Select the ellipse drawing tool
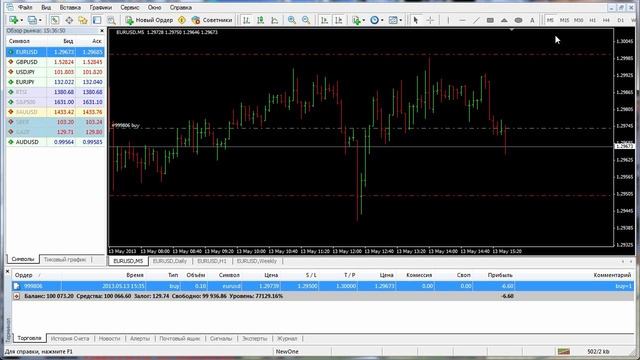This screenshot has height=360, width=640. coord(518,20)
